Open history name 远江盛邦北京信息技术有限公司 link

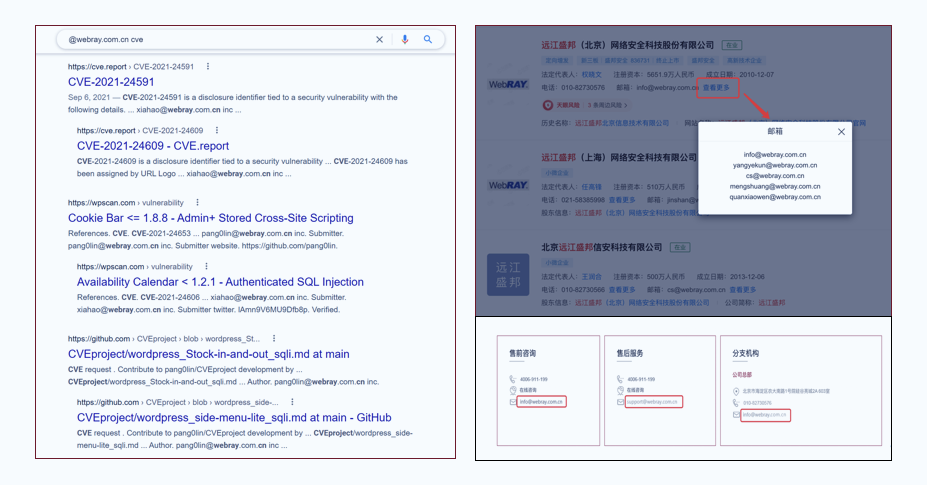point(622,123)
